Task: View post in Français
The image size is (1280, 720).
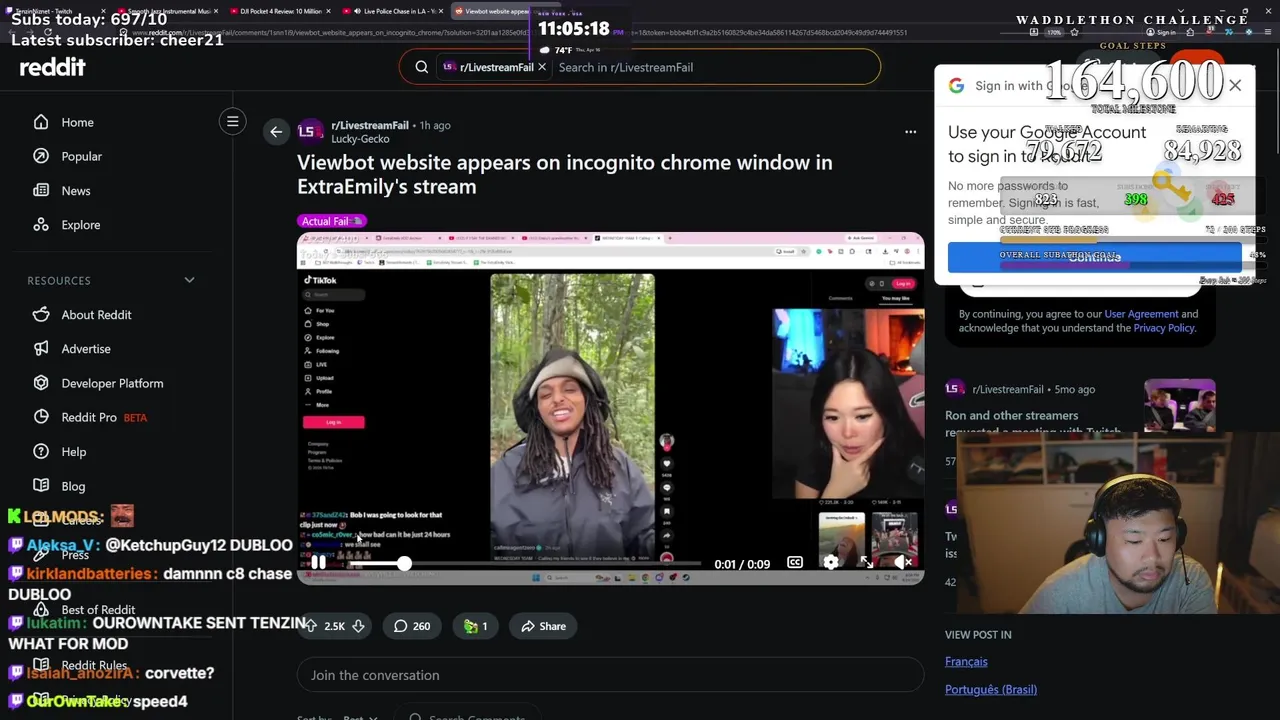Action: (966, 661)
